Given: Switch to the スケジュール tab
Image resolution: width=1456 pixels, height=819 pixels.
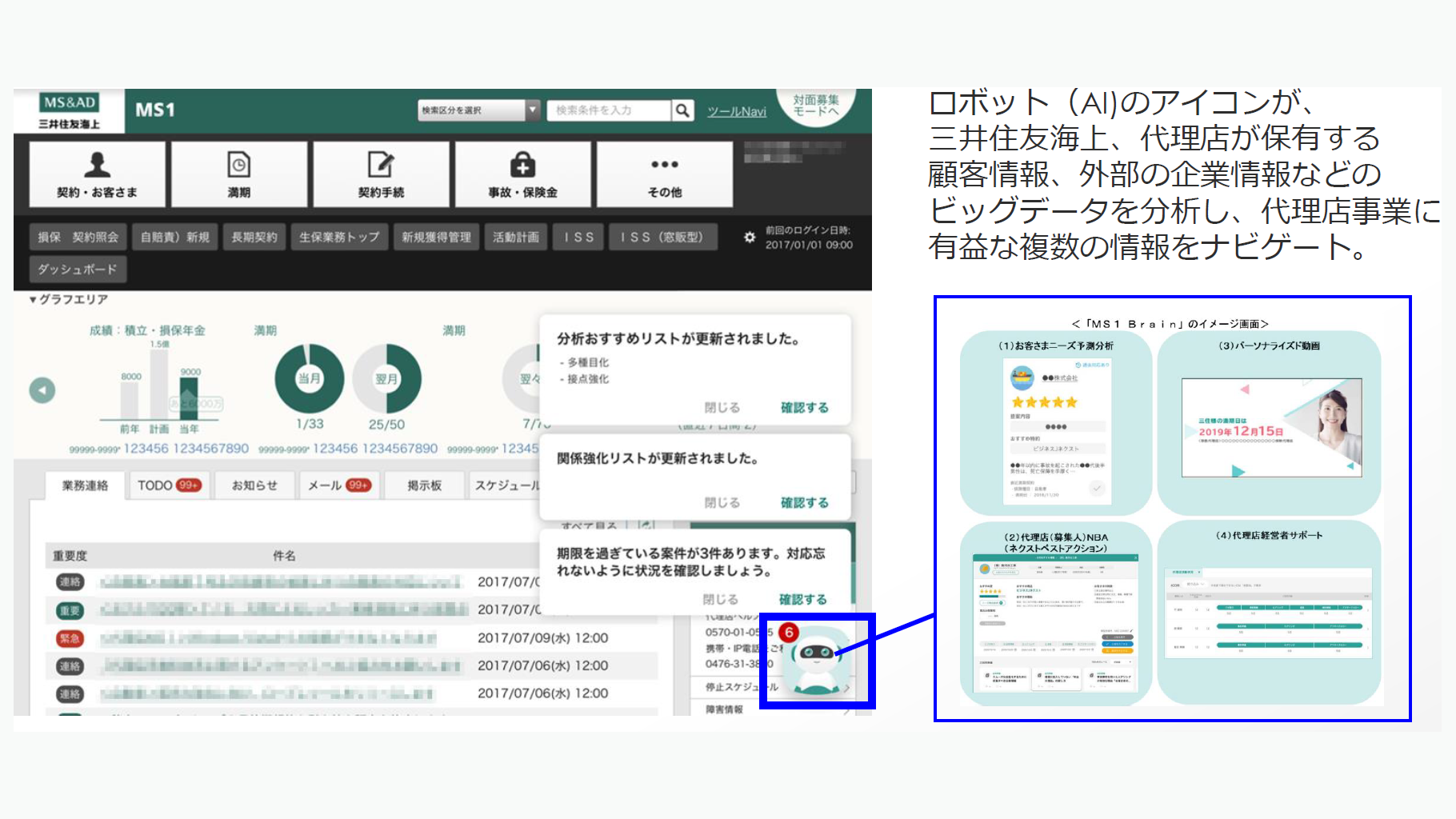Looking at the screenshot, I should pyautogui.click(x=506, y=485).
